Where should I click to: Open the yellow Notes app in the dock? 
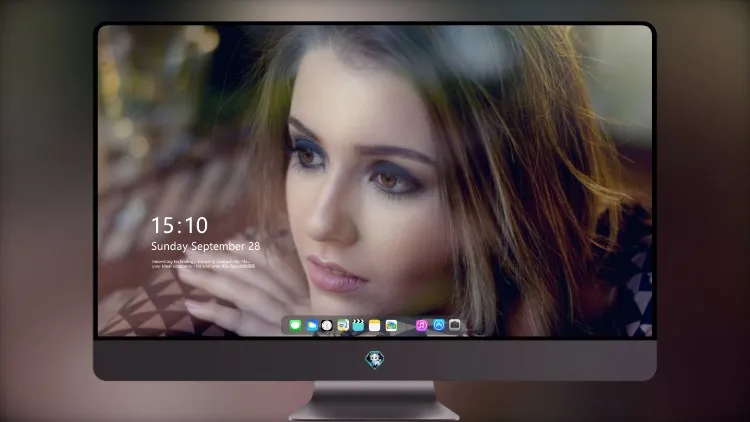pyautogui.click(x=375, y=325)
